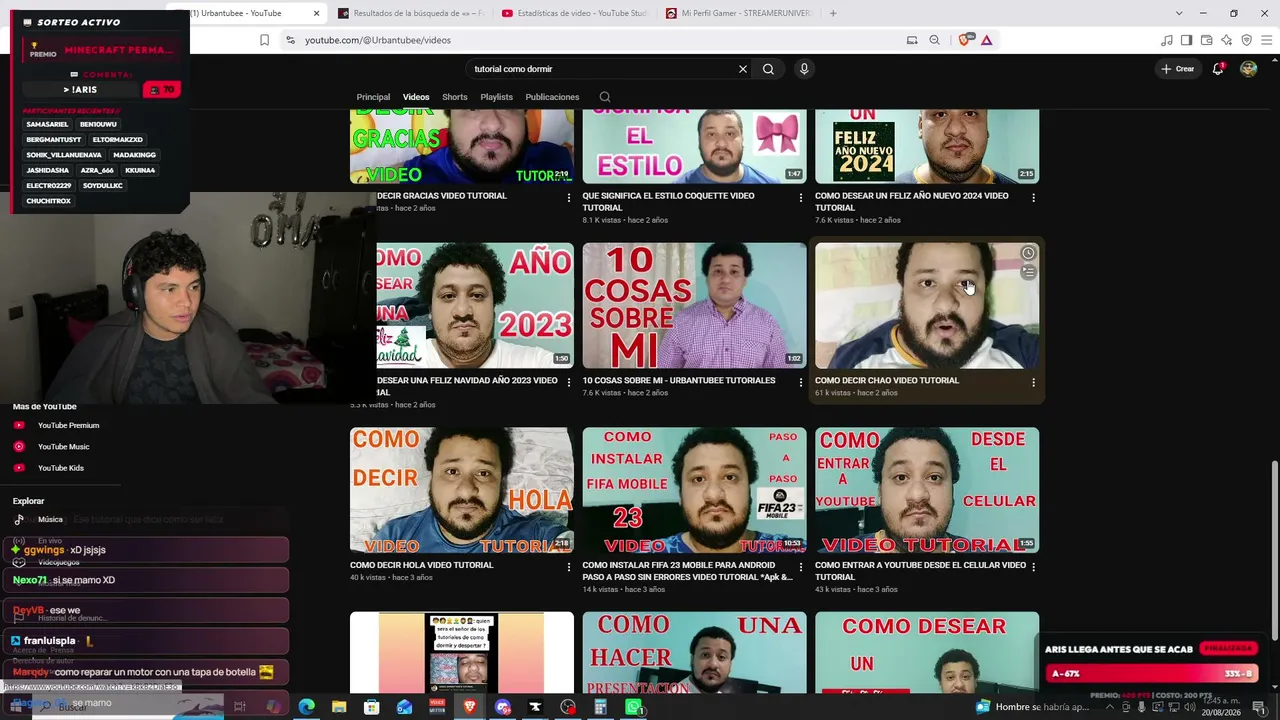Open COMO DECIR HOLA VIDEO TUTORIAL title link
1280x720 pixels.
pyautogui.click(x=421, y=565)
